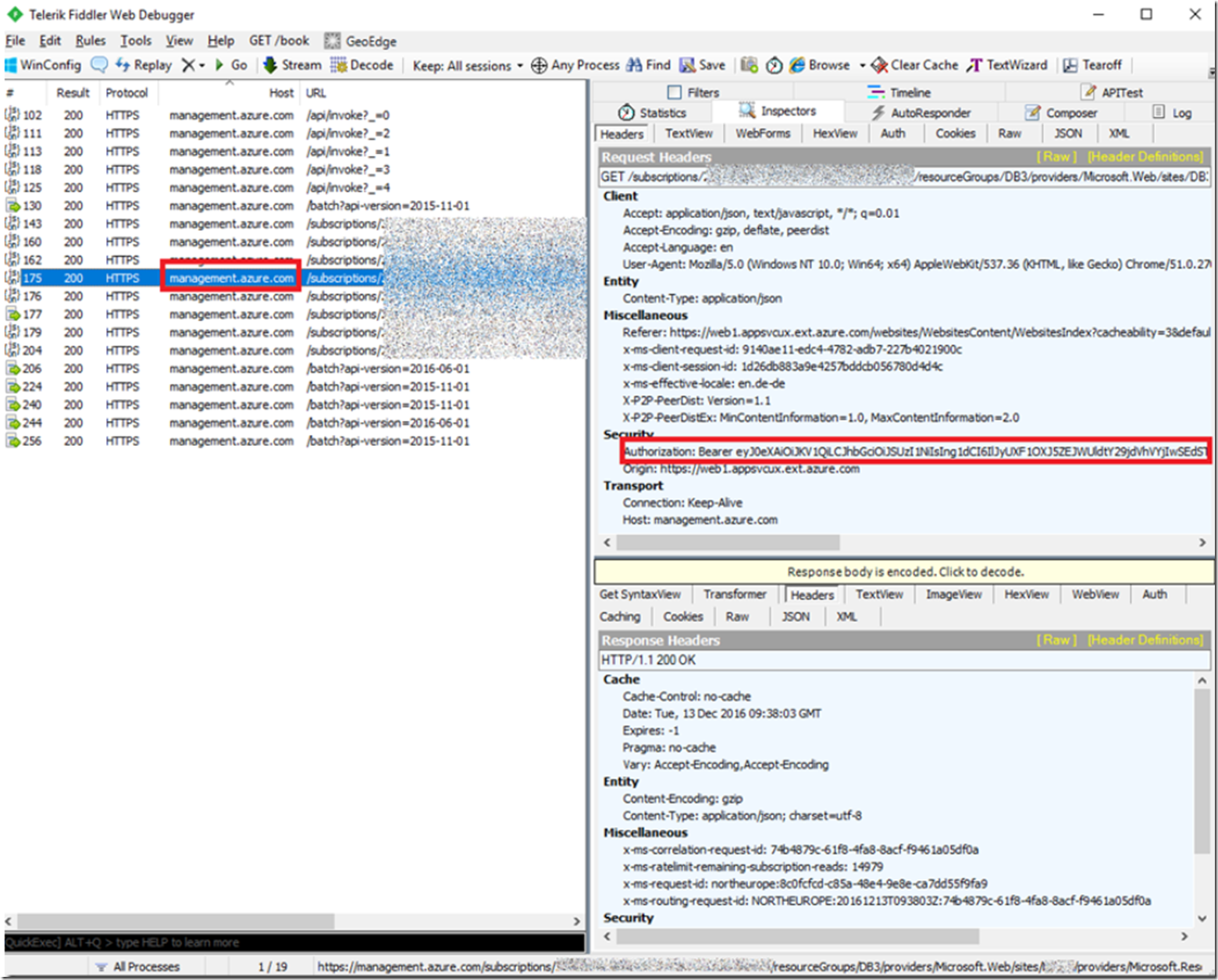Image resolution: width=1218 pixels, height=980 pixels.
Task: Click the Result column header
Action: 73,93
